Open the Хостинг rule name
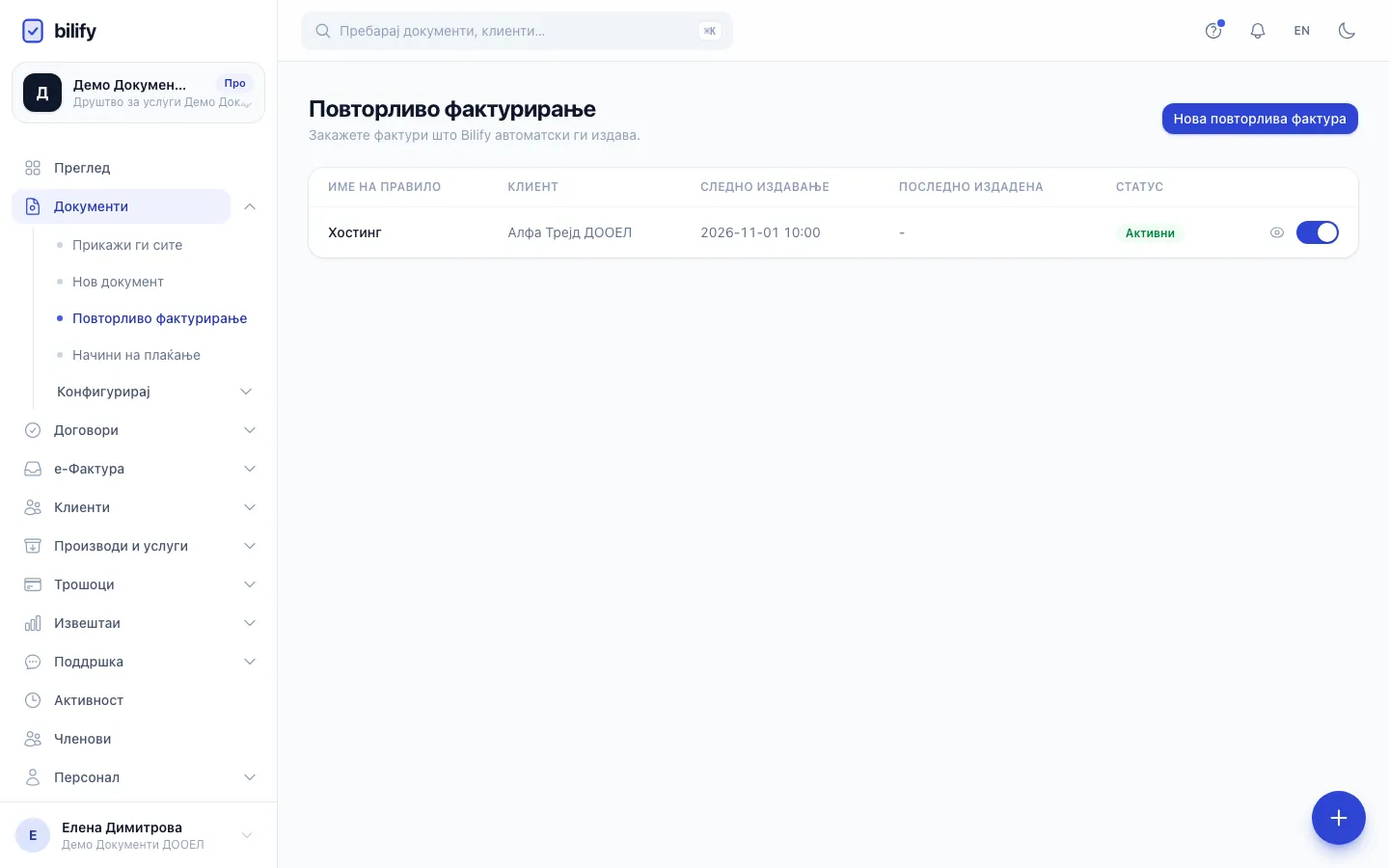 355,232
